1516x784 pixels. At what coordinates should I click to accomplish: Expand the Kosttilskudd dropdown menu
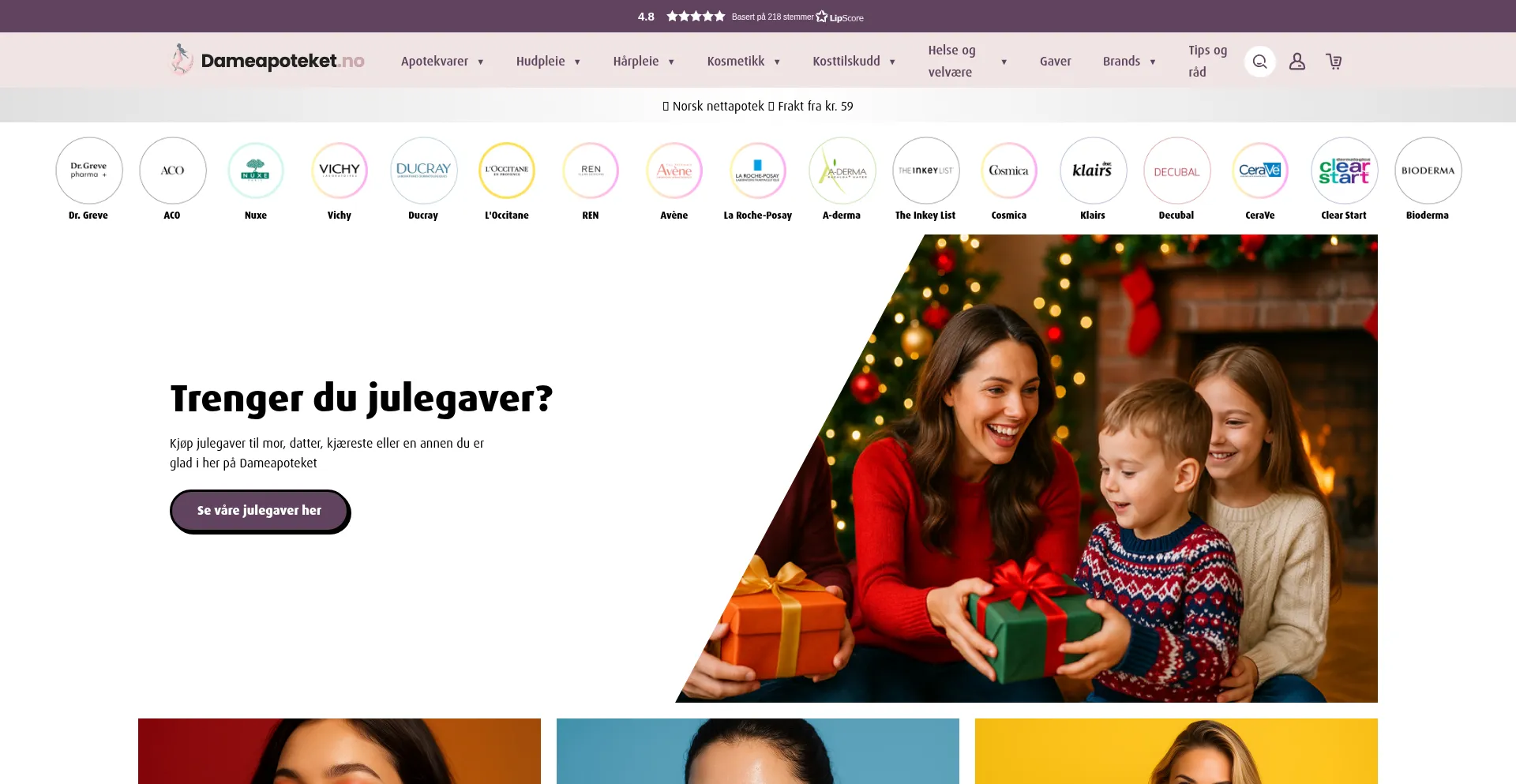click(x=854, y=62)
